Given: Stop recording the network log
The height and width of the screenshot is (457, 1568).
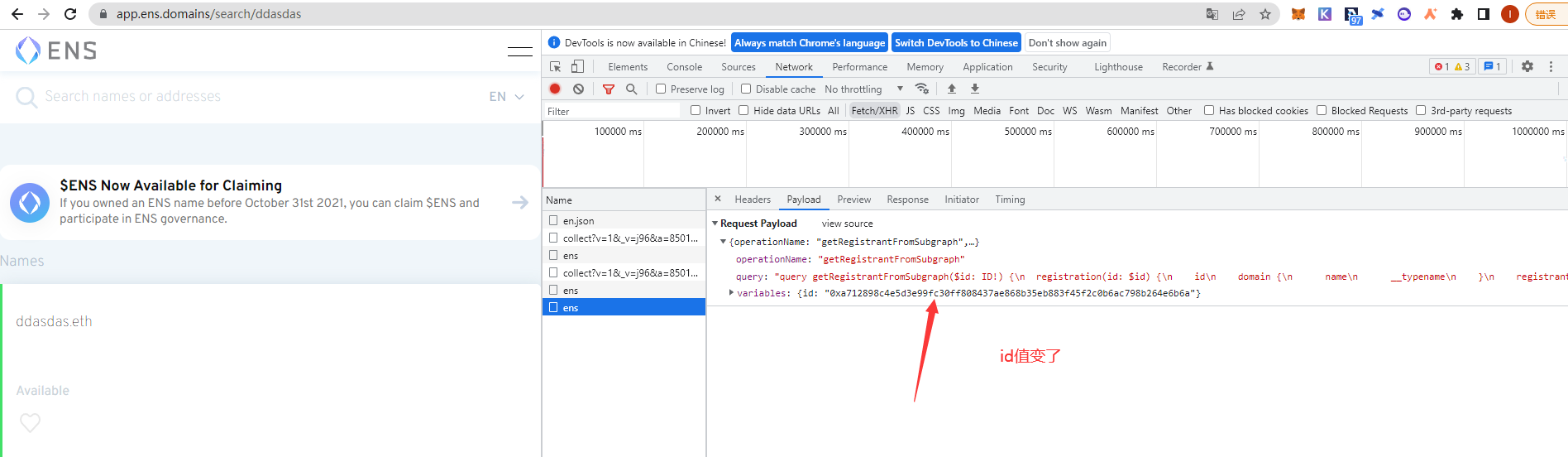Looking at the screenshot, I should click(555, 89).
